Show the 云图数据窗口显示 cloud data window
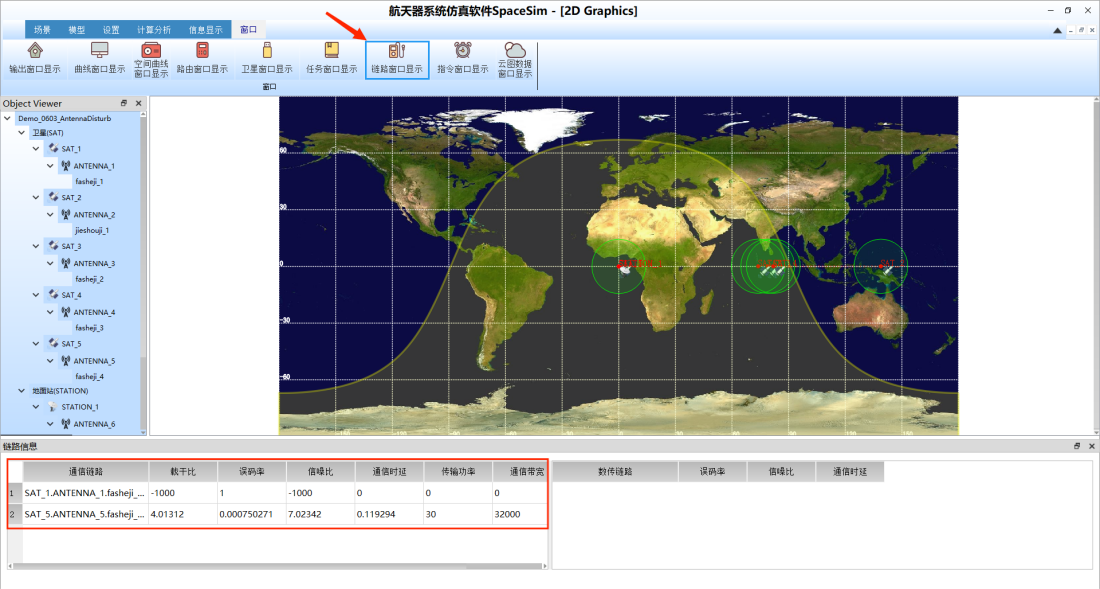1100x589 pixels. tap(515, 59)
